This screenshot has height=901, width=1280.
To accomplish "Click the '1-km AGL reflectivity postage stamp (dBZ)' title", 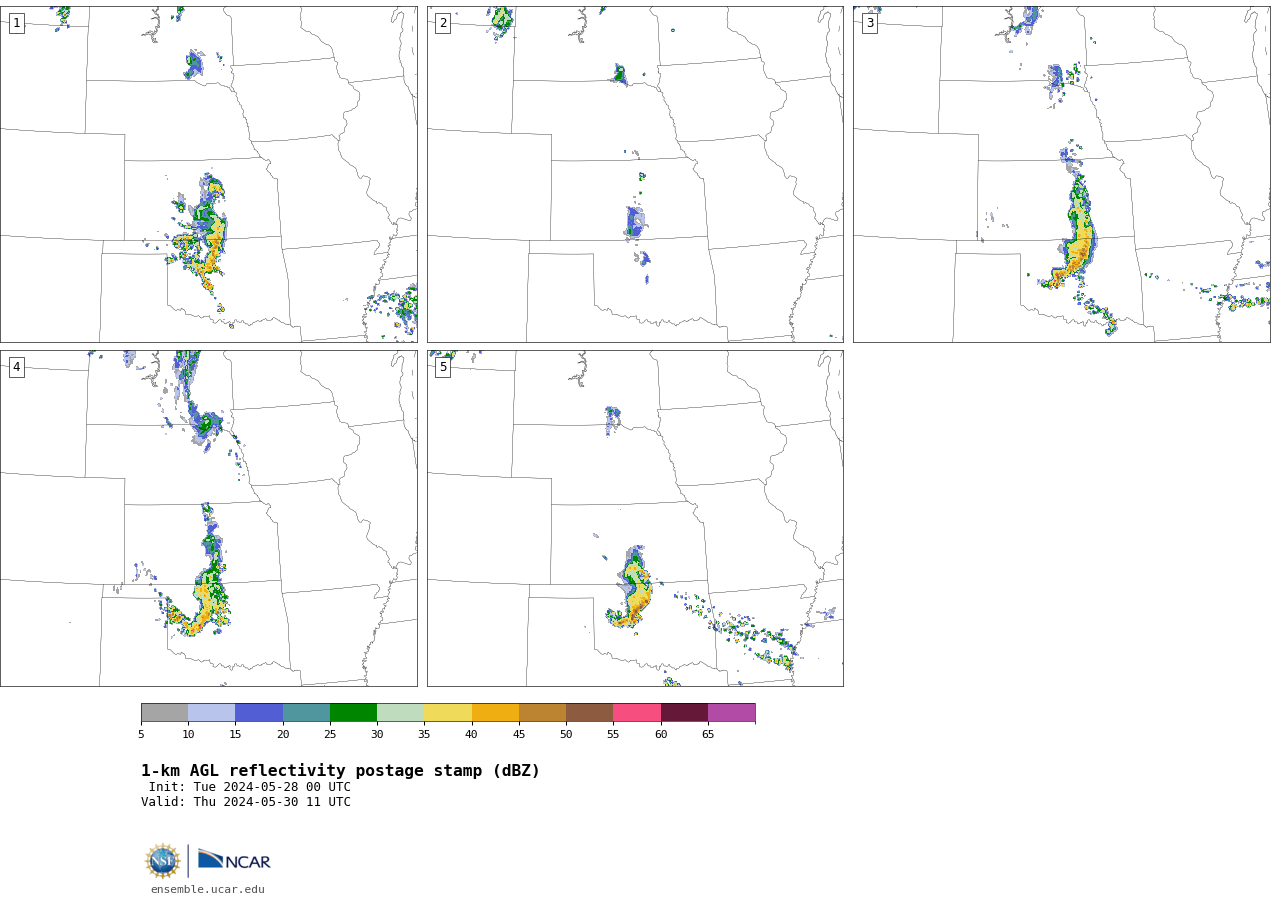I will [340, 771].
